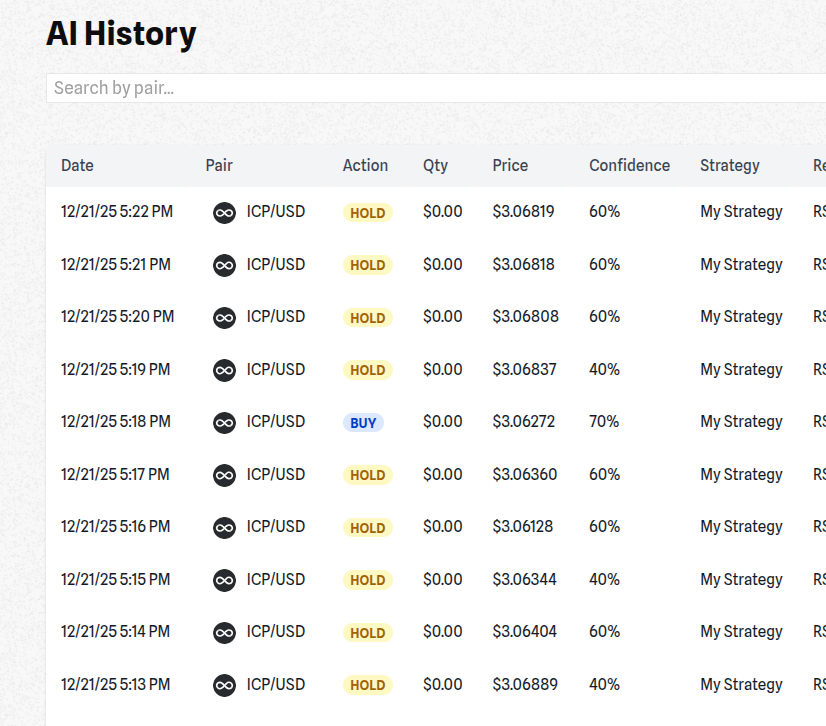Viewport: 826px width, 726px height.
Task: Click the ICP logo on the 5:21 PM row
Action: tap(224, 265)
